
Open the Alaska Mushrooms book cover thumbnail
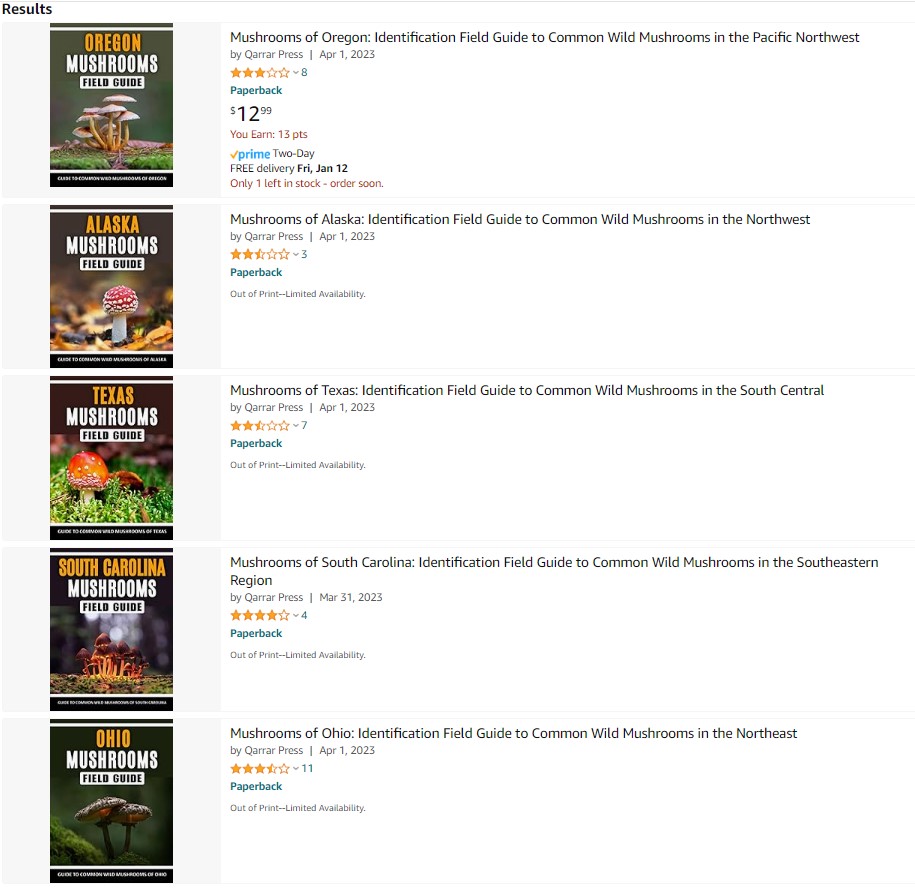[x=111, y=287]
